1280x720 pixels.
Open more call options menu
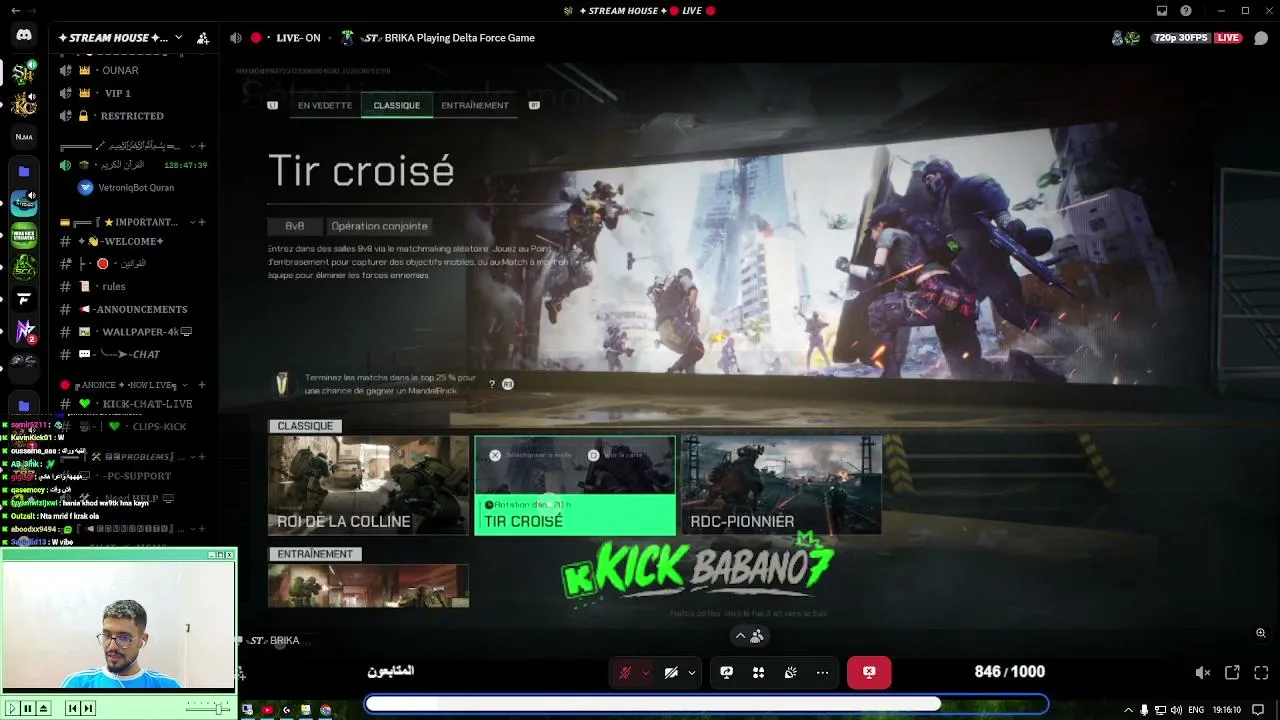(823, 672)
